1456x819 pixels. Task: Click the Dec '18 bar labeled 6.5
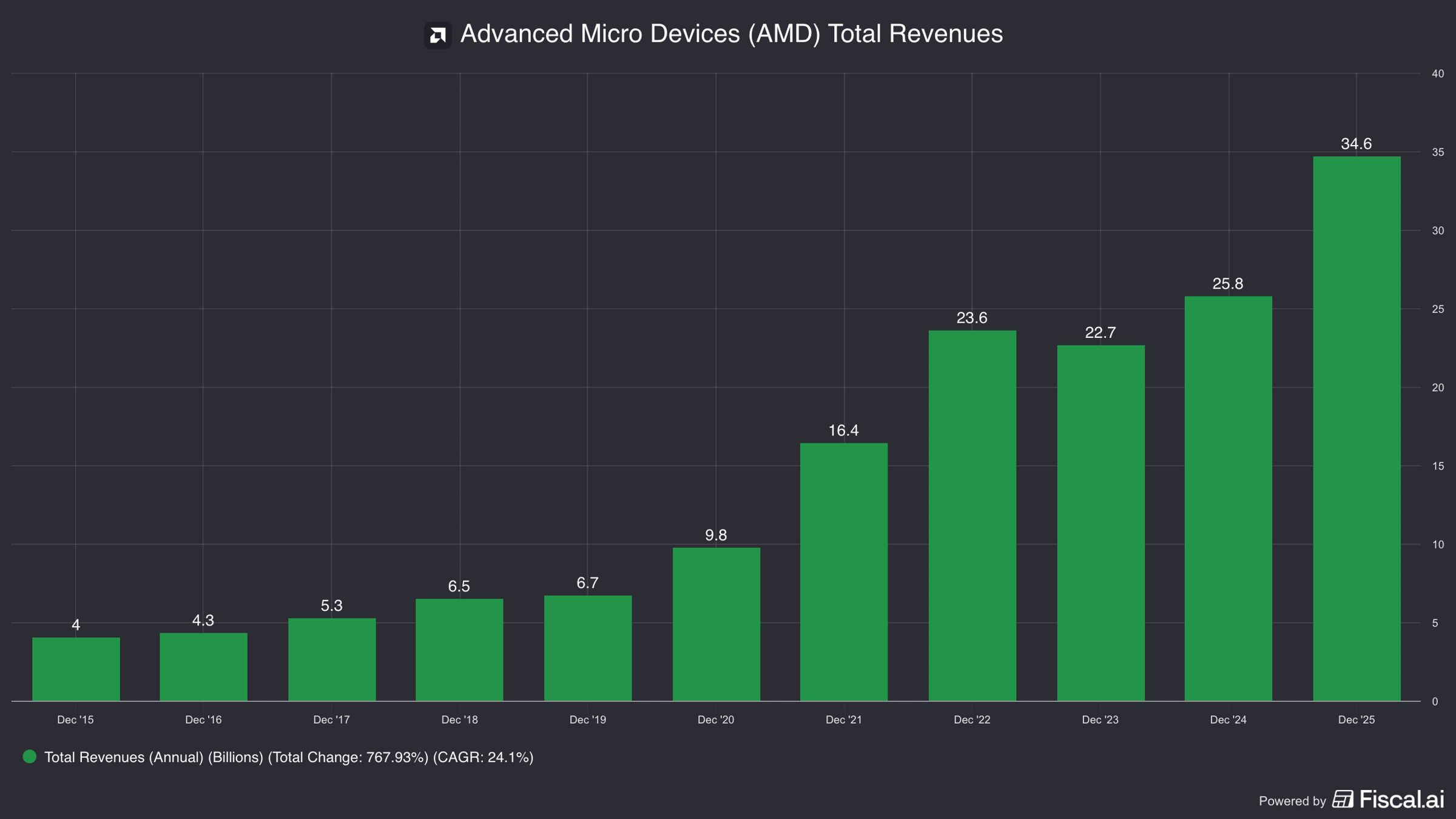coord(459,650)
